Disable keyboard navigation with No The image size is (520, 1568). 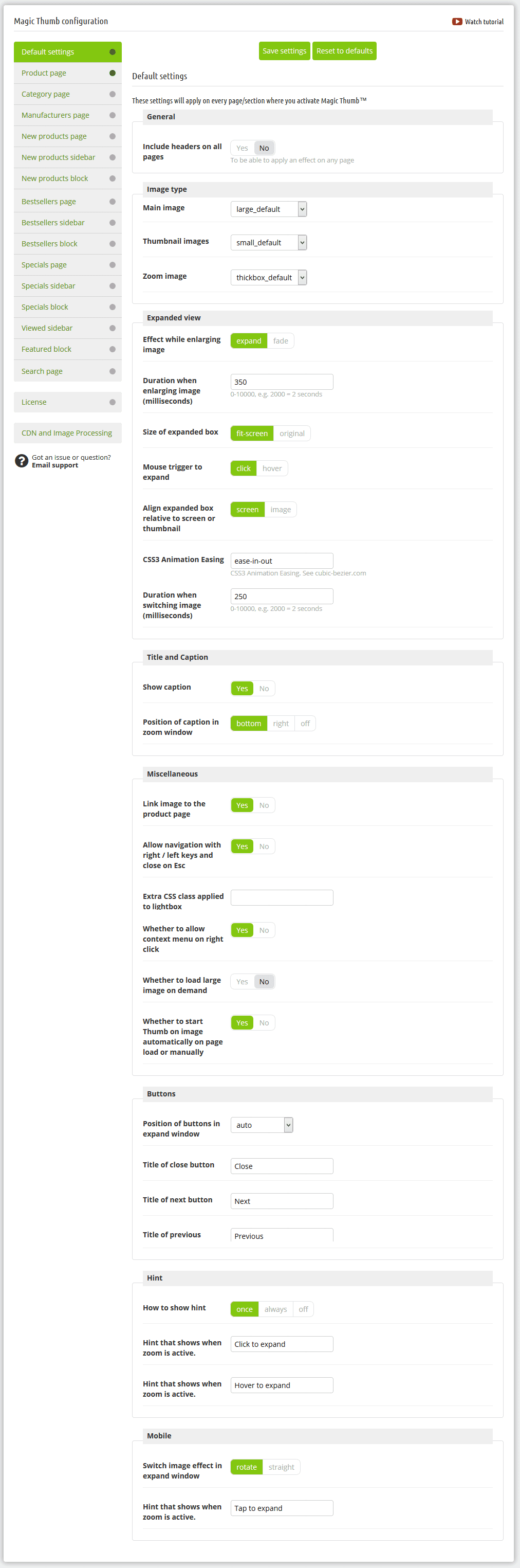click(264, 846)
